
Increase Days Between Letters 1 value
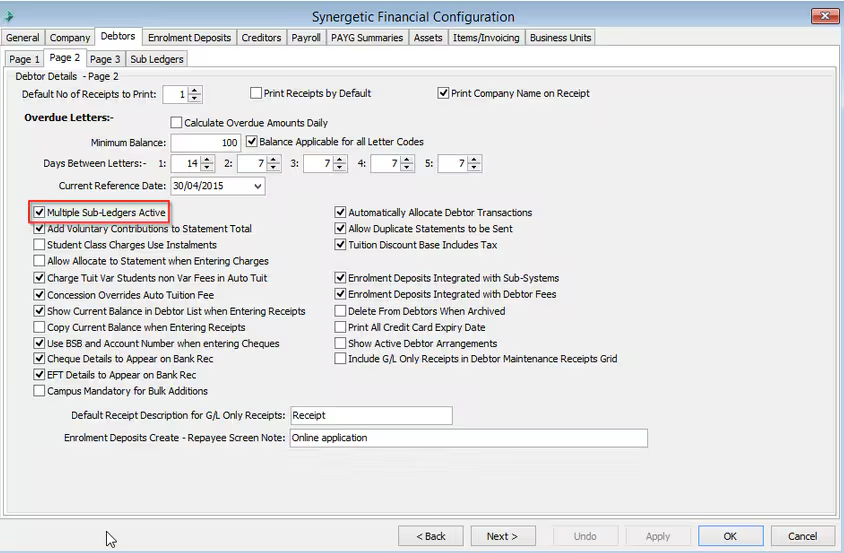(207, 160)
